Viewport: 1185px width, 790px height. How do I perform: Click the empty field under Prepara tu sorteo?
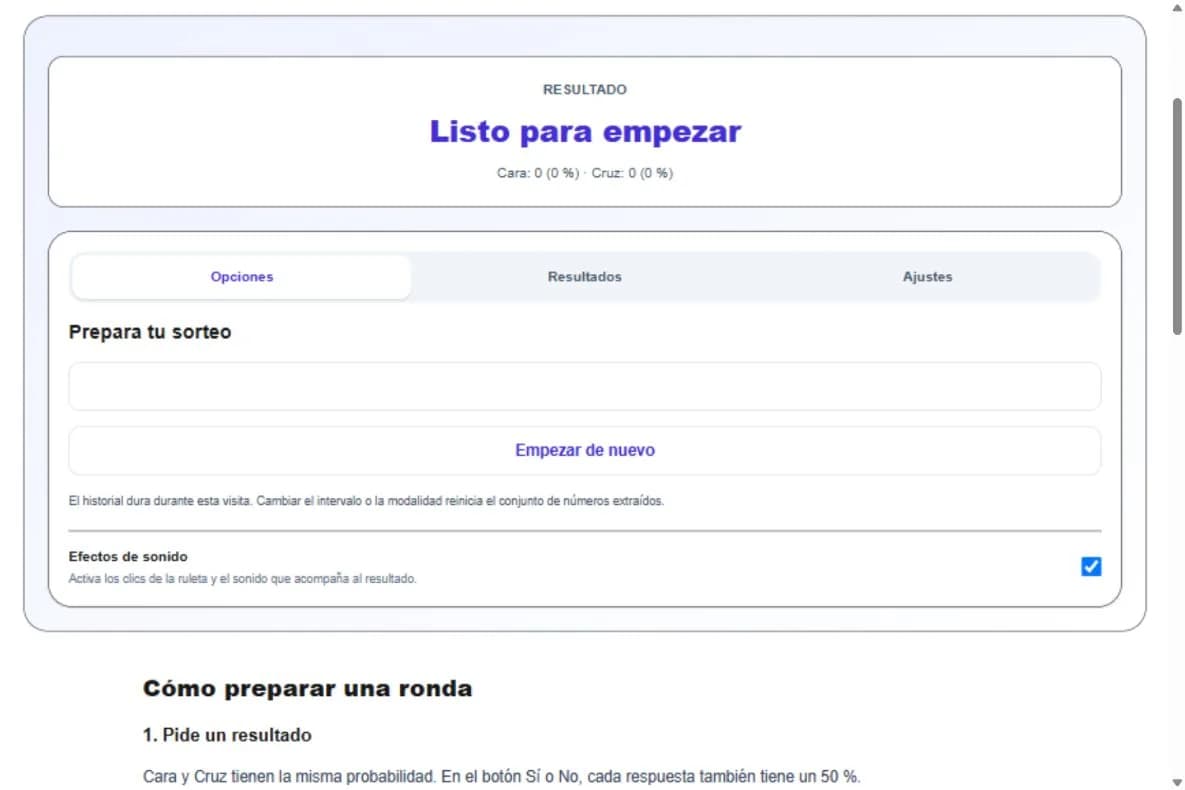pos(584,386)
